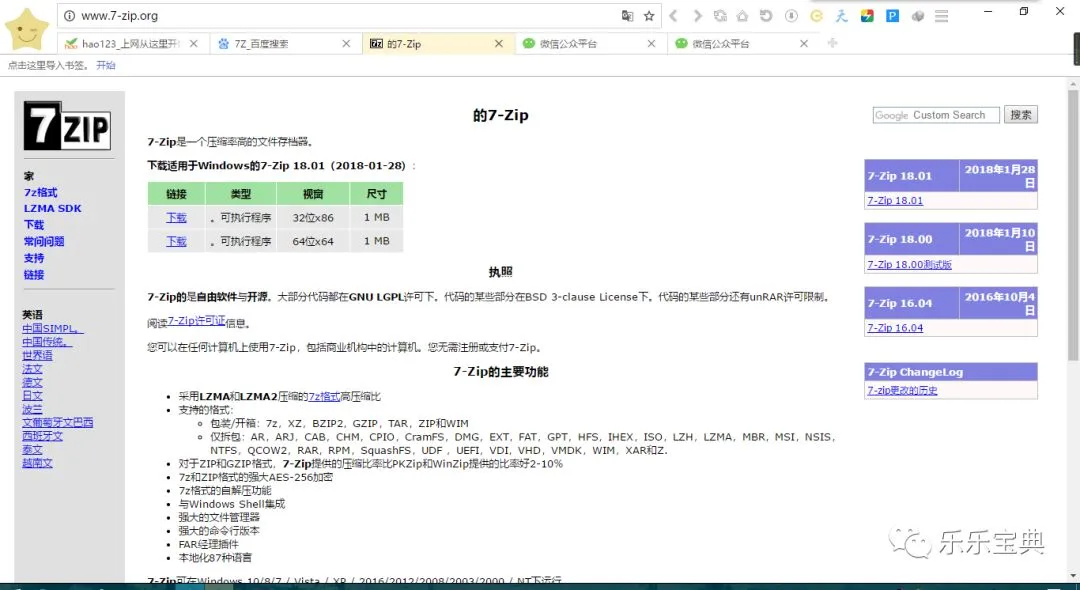Open the 下载 sidebar menu link
Viewport: 1080px width, 590px height.
(34, 225)
